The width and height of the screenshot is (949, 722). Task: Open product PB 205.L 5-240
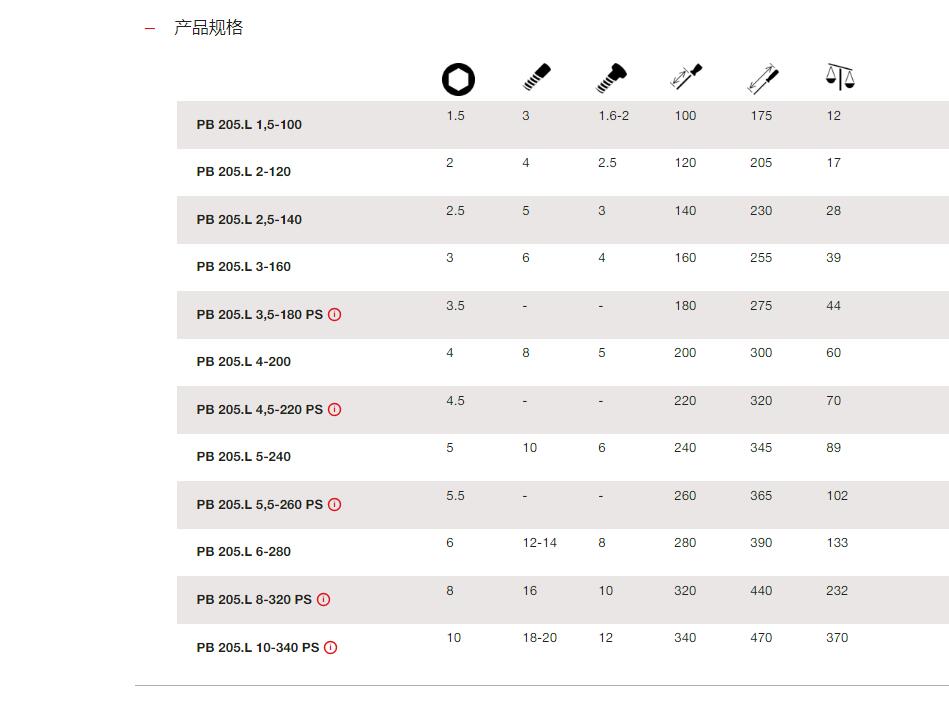pos(243,457)
